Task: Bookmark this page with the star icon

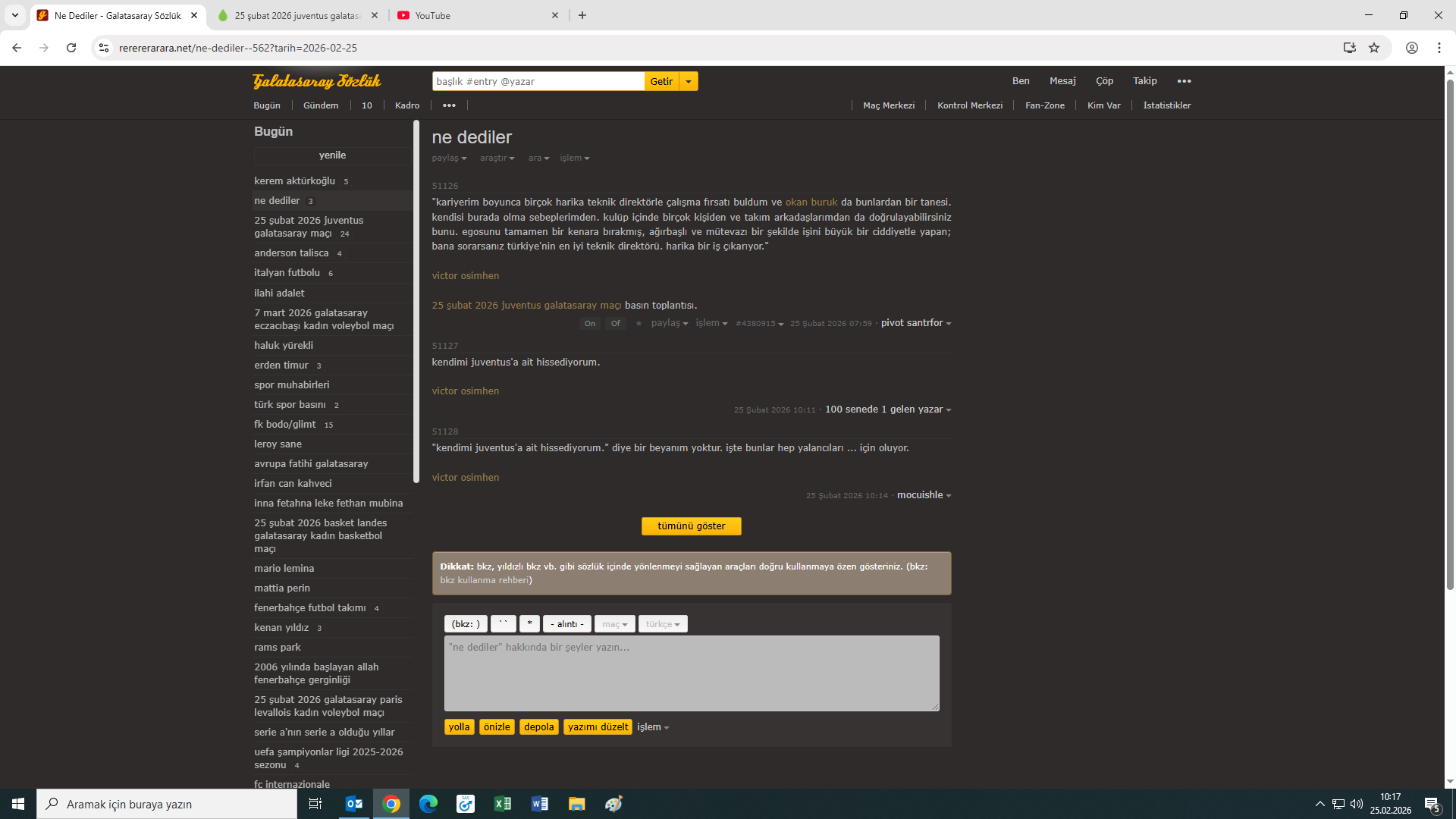Action: coord(1374,48)
